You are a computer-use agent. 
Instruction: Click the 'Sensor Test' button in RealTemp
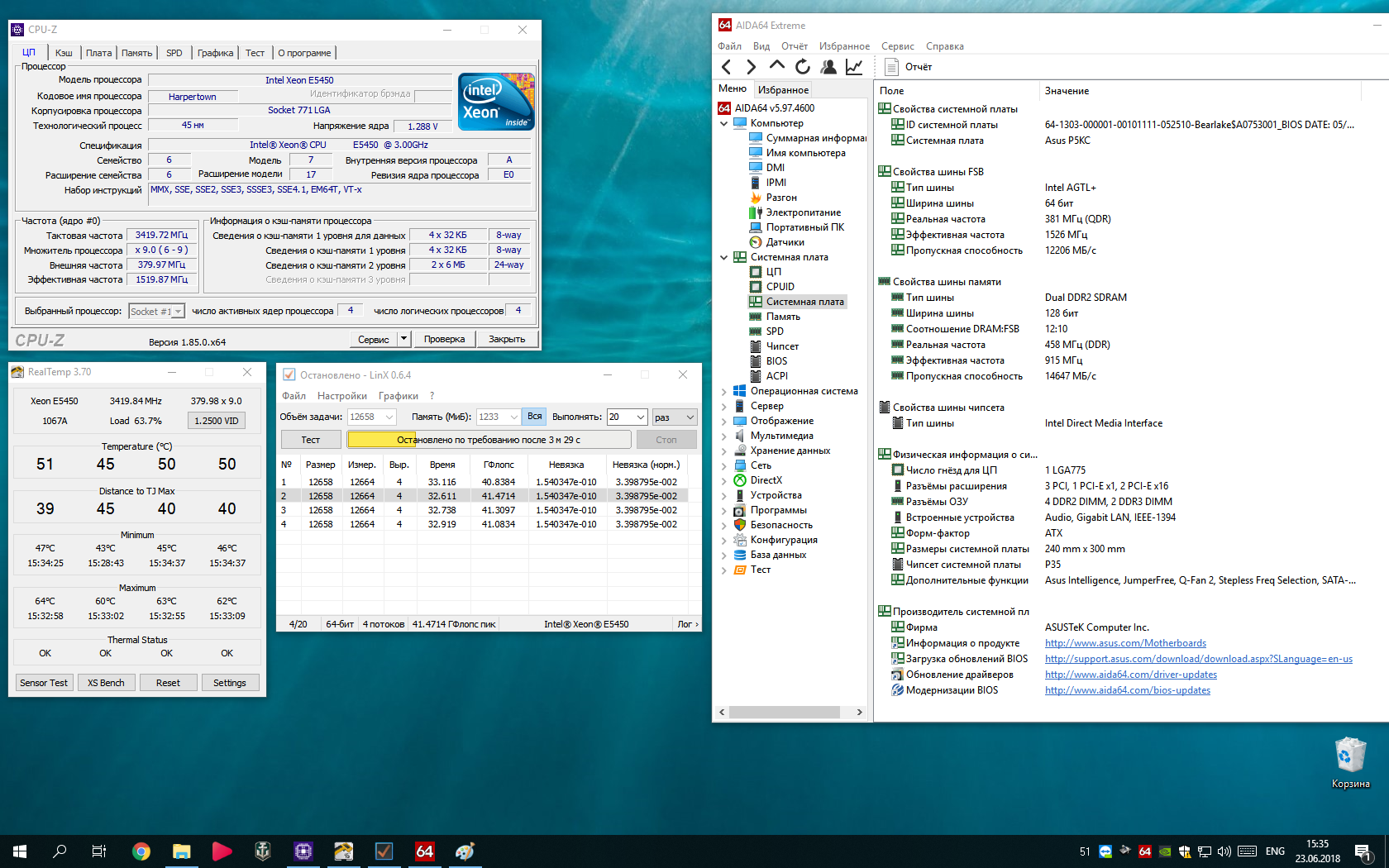coord(44,683)
